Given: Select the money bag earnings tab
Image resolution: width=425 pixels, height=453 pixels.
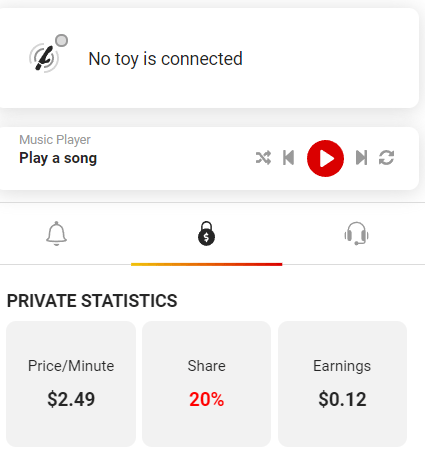Looking at the screenshot, I should coord(206,234).
